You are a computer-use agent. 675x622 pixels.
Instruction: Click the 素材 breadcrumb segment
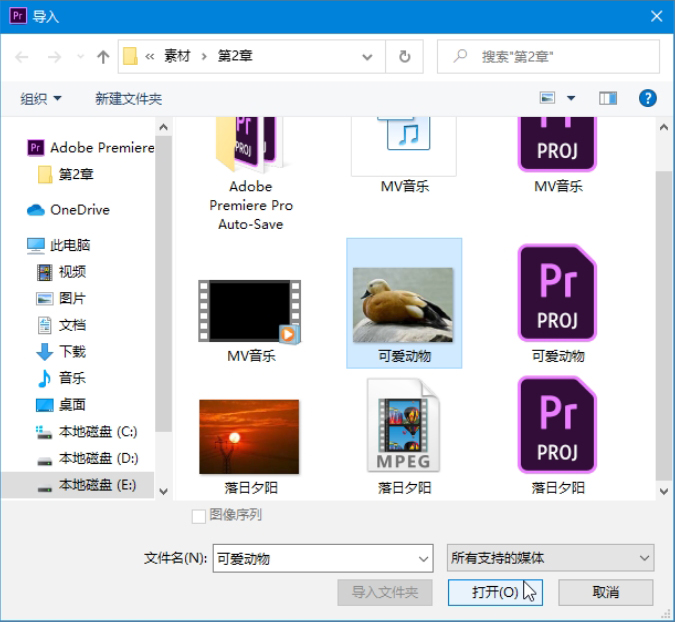point(177,56)
